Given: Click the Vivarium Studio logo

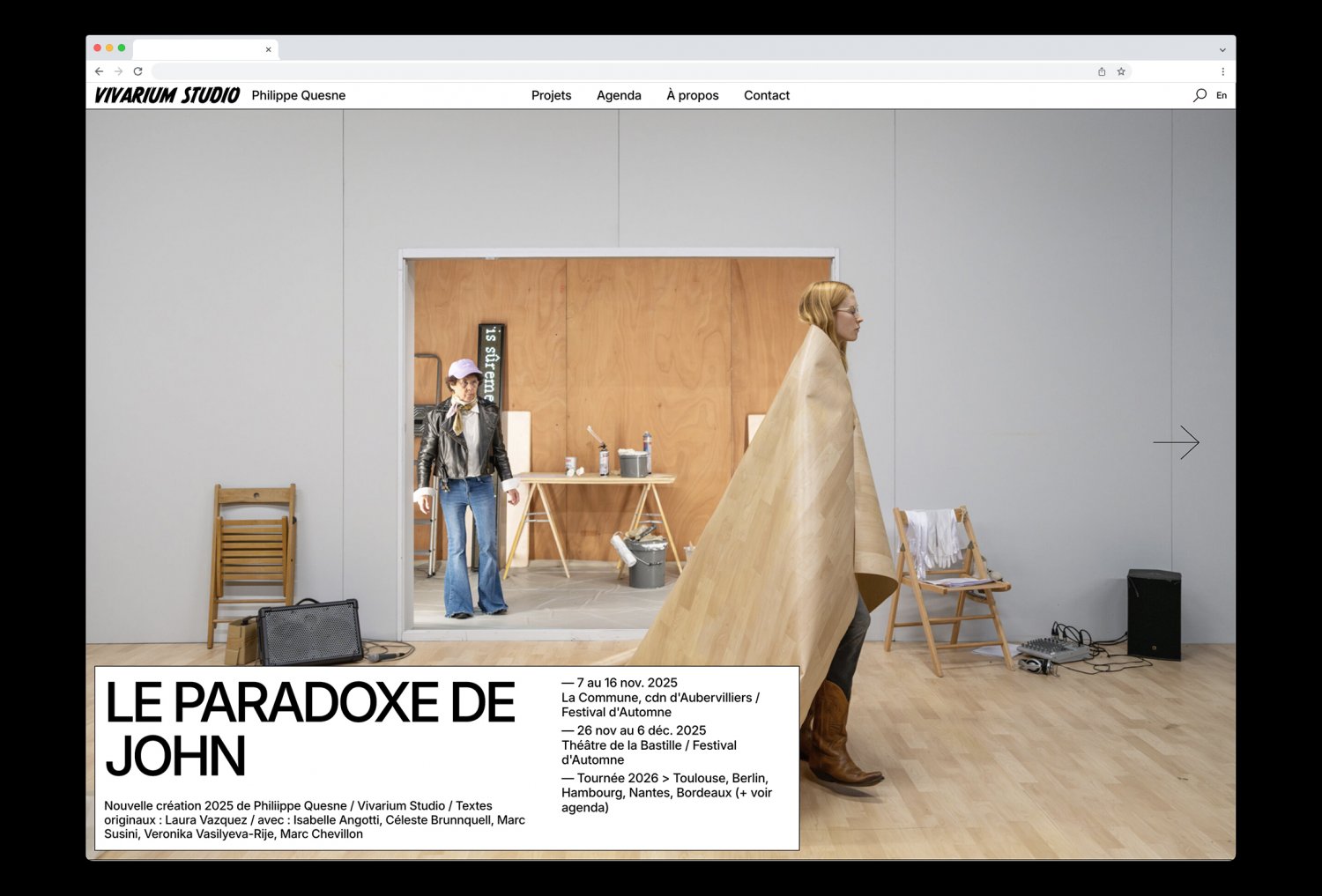Looking at the screenshot, I should (x=167, y=95).
